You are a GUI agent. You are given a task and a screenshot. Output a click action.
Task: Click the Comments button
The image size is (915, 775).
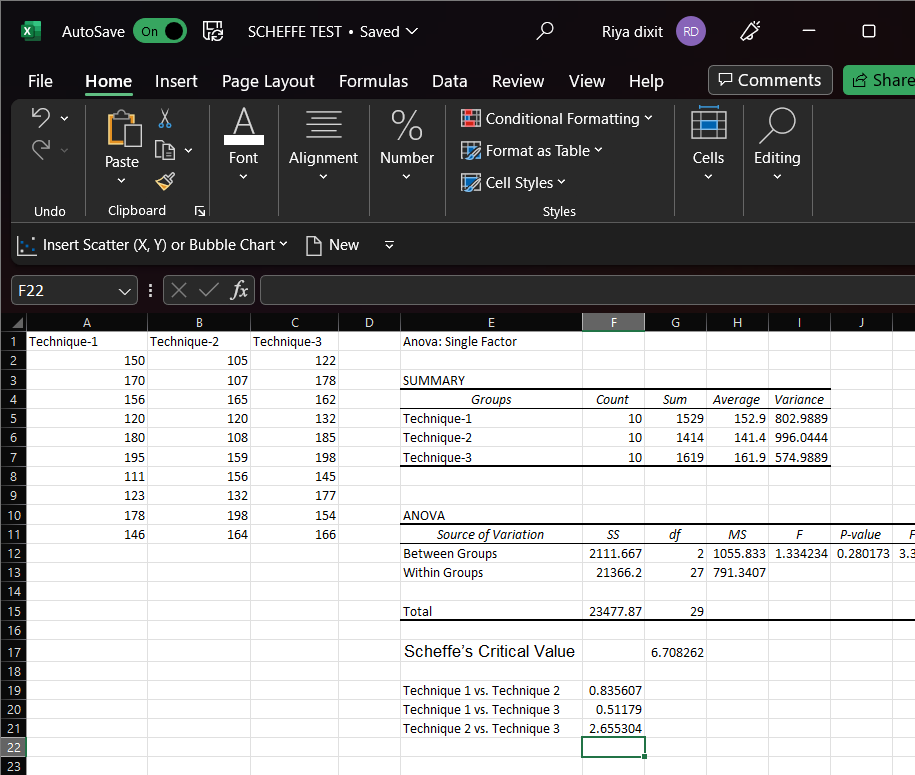(770, 80)
